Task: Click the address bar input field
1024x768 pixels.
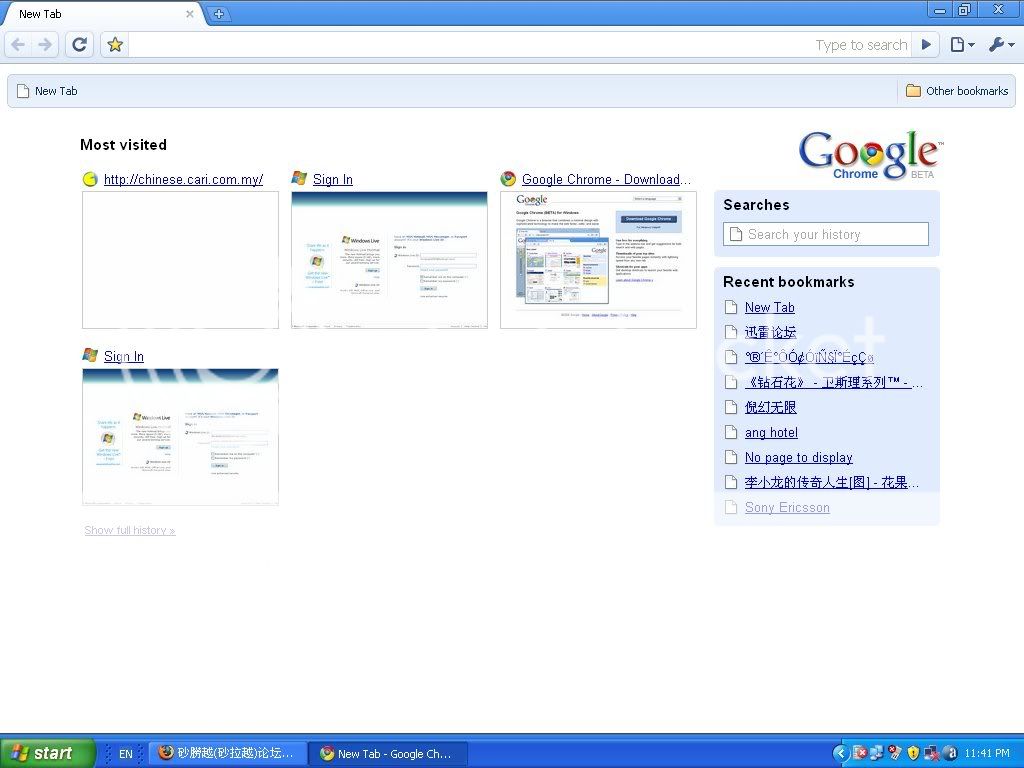Action: pos(470,44)
